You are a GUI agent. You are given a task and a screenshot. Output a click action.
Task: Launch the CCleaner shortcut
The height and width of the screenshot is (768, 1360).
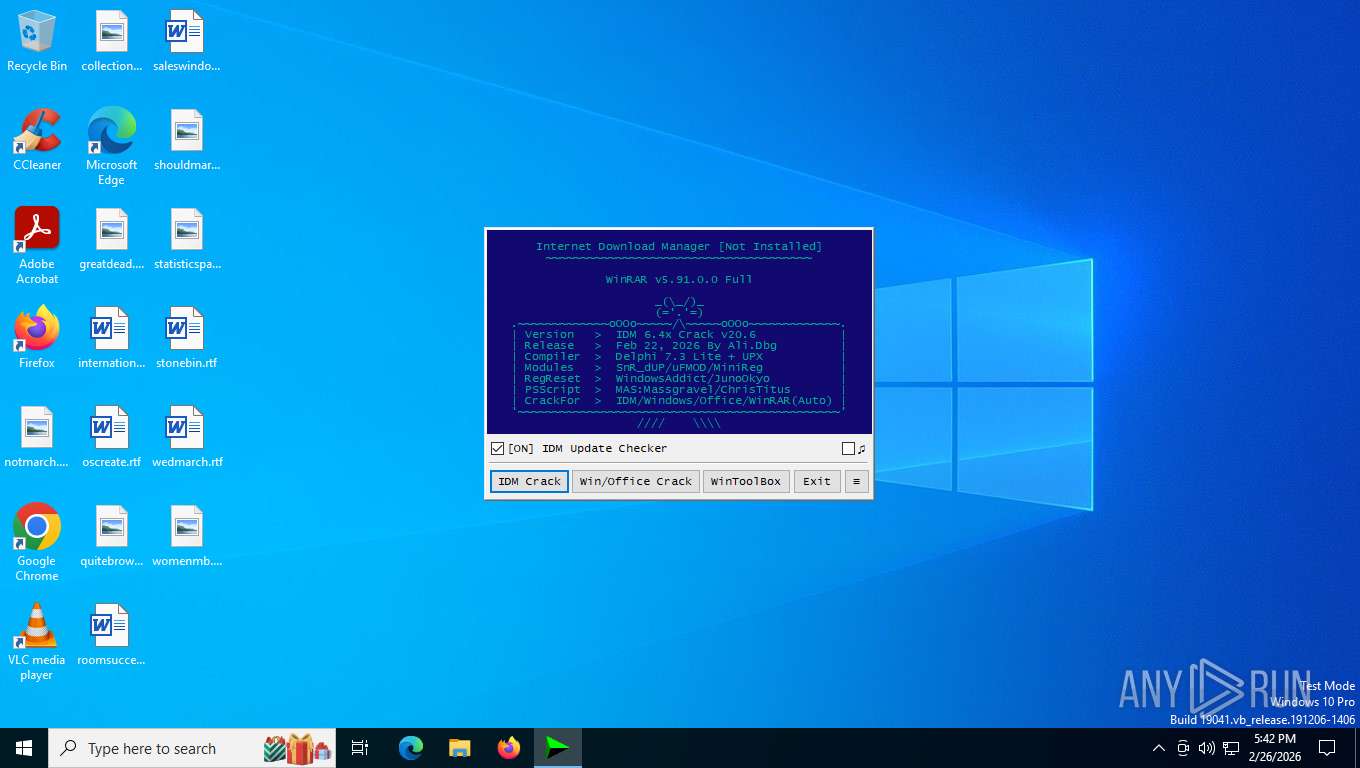tap(37, 140)
